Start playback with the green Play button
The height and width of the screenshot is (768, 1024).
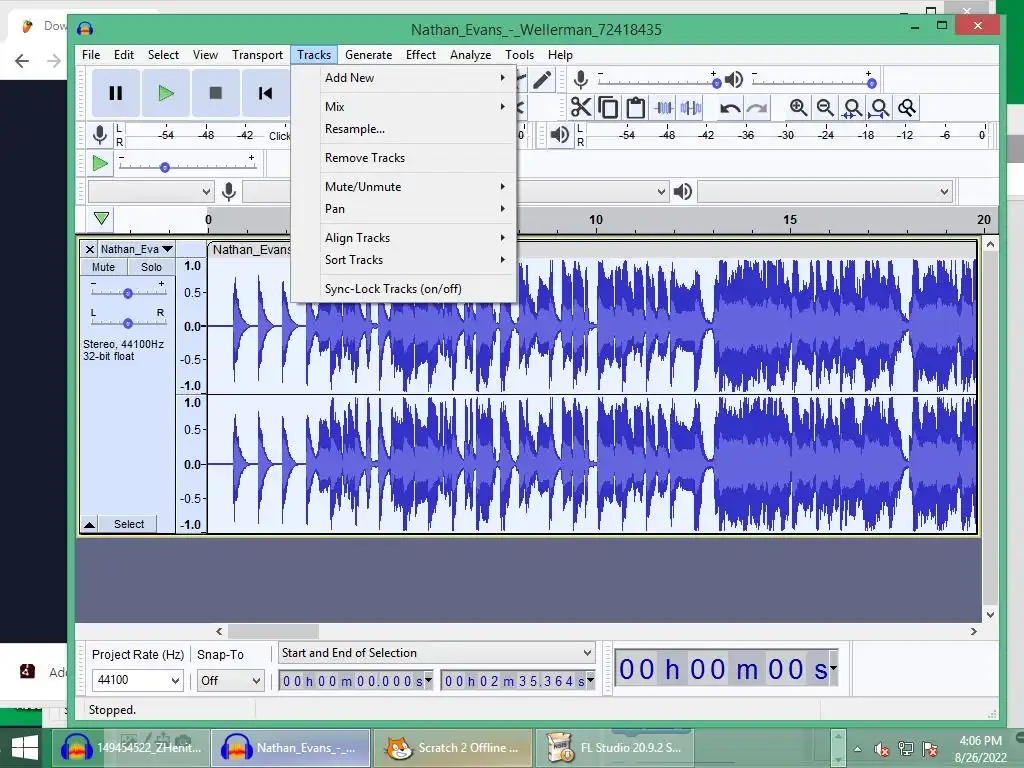click(166, 93)
